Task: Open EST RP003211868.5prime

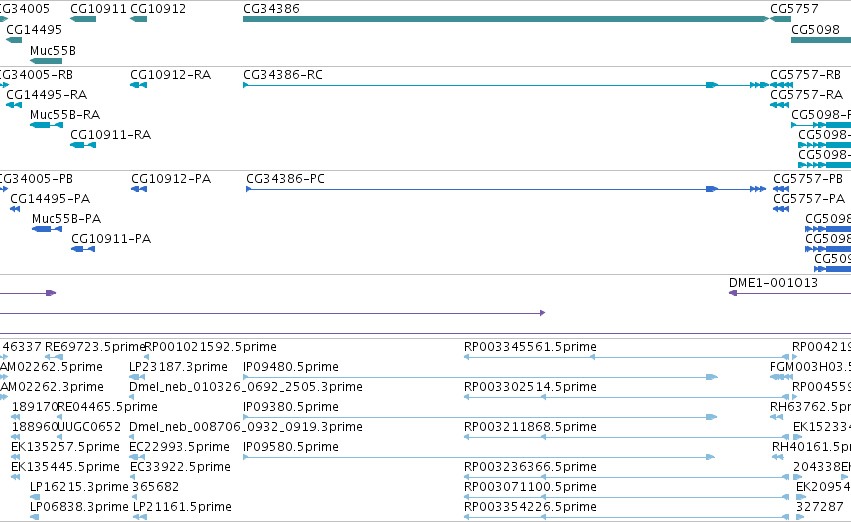Action: [x=530, y=427]
